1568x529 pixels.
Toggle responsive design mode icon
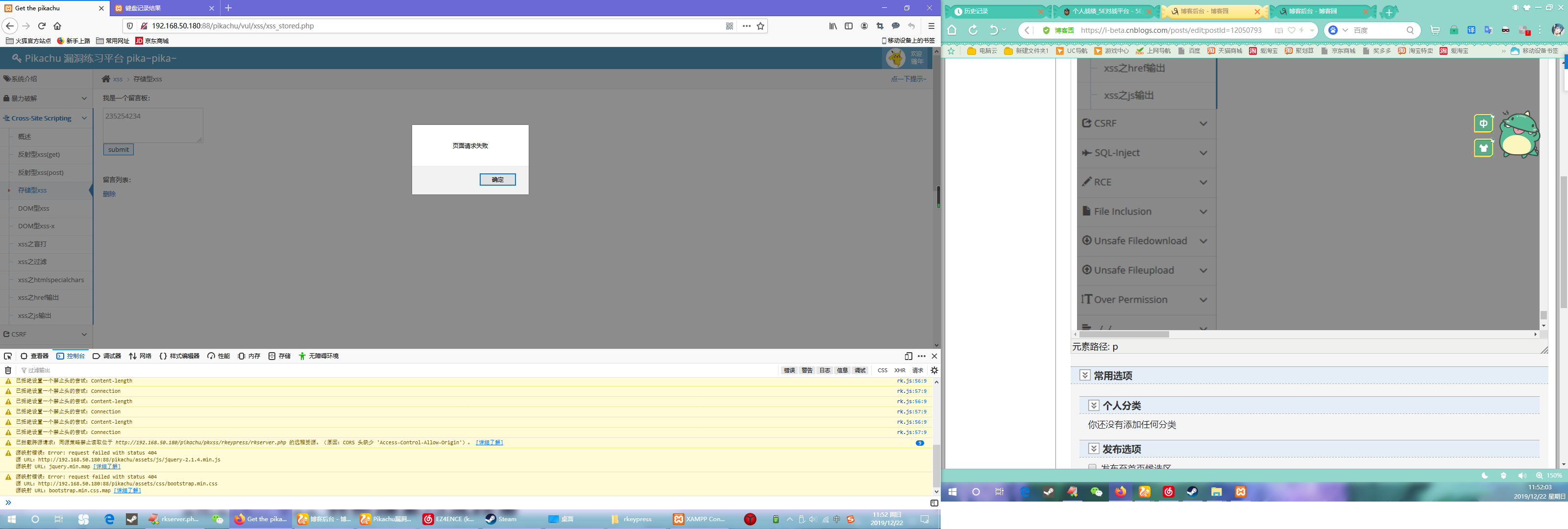(908, 356)
